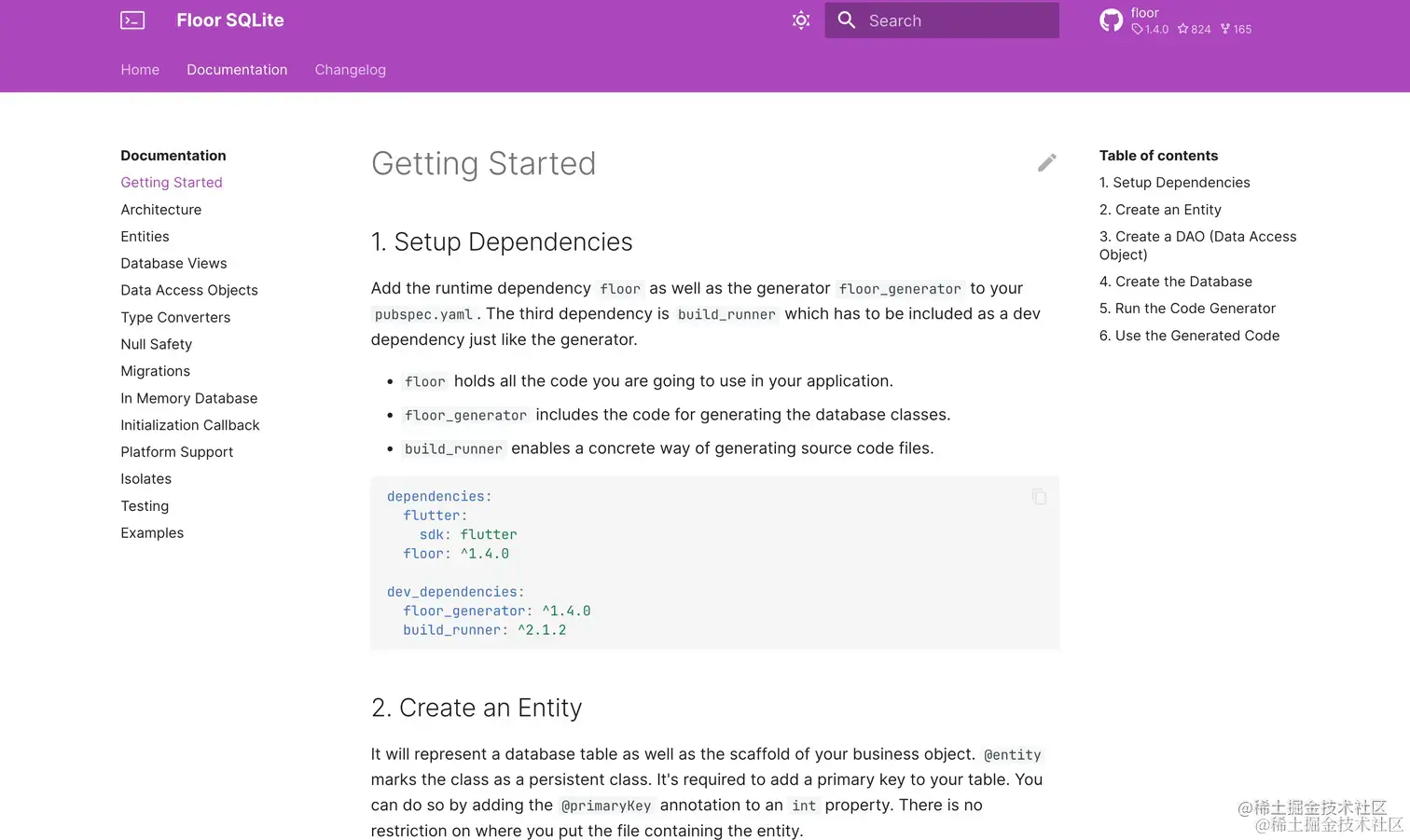The width and height of the screenshot is (1410, 840).
Task: Click the floor_generator: ^1.4.0 code line
Action: 497,611
